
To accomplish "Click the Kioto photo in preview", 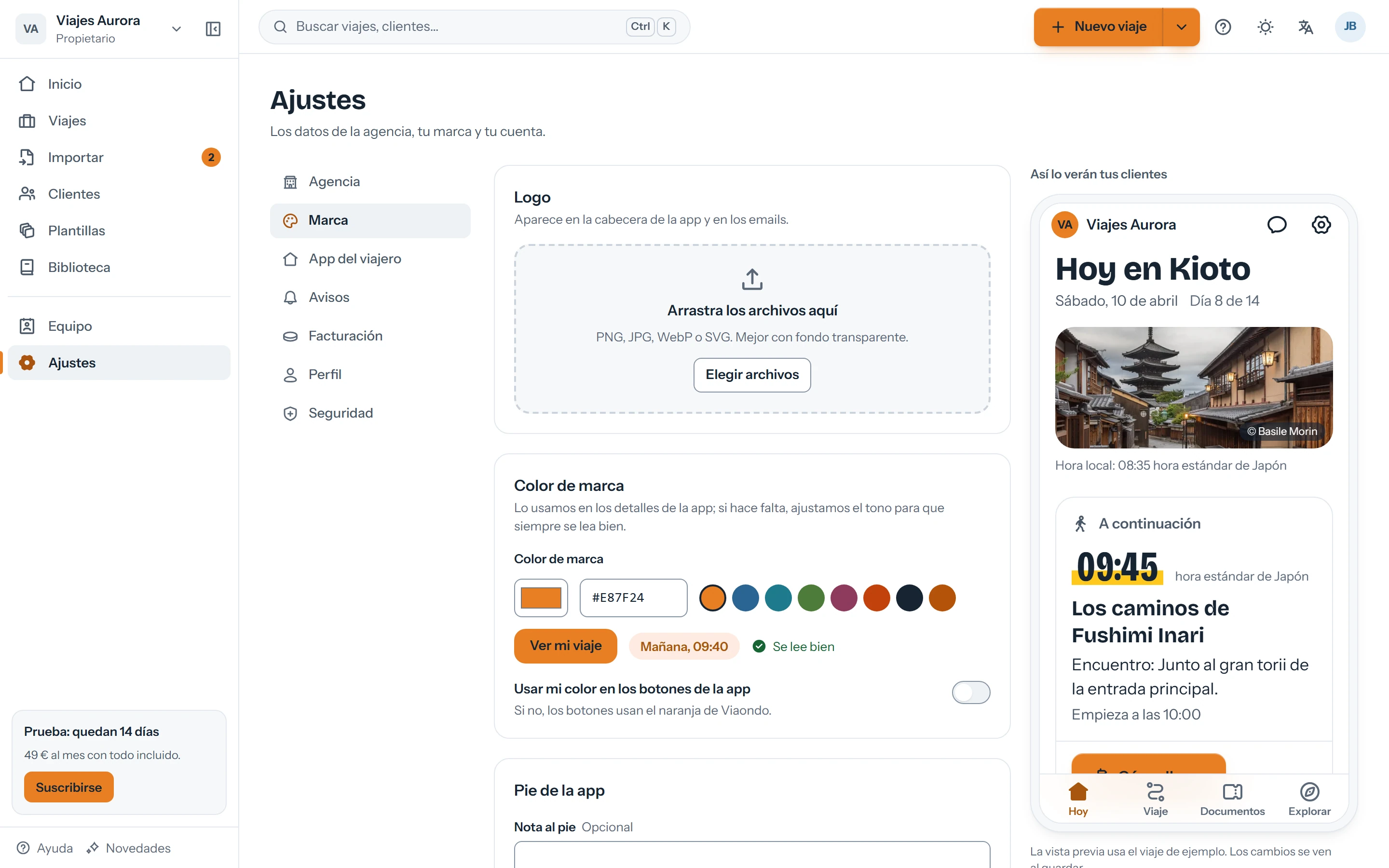I will [1194, 388].
